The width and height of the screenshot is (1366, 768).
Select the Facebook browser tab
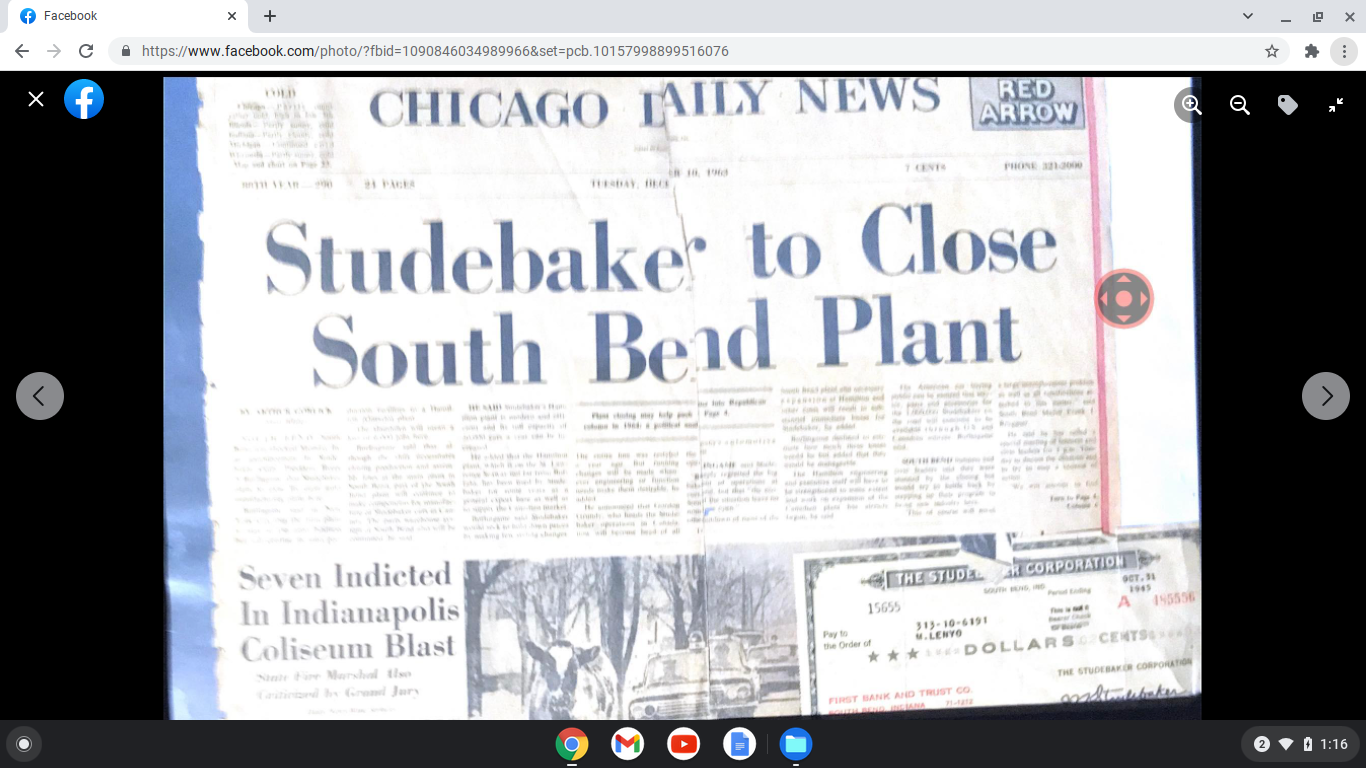tap(128, 16)
